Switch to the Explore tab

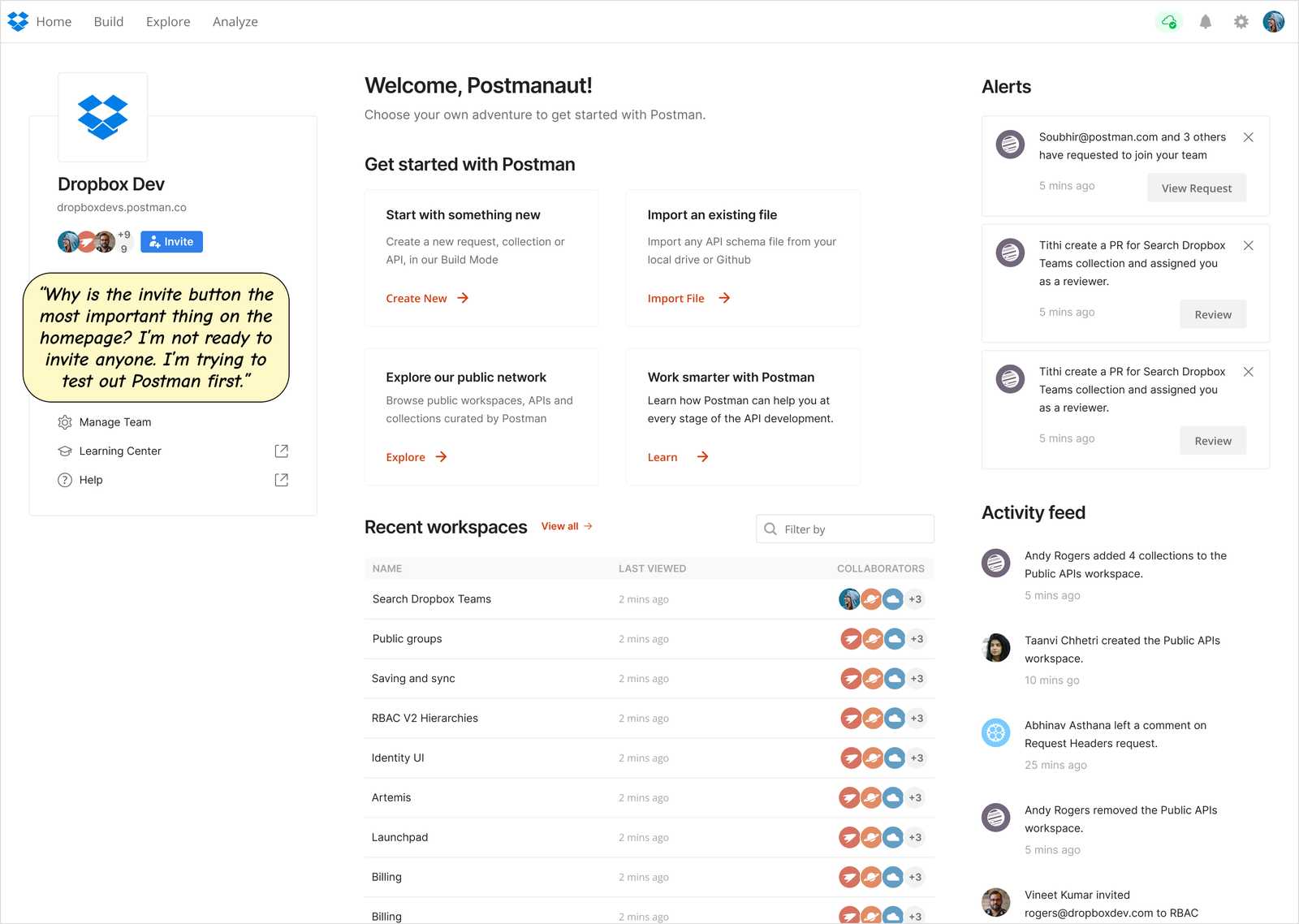click(x=168, y=22)
